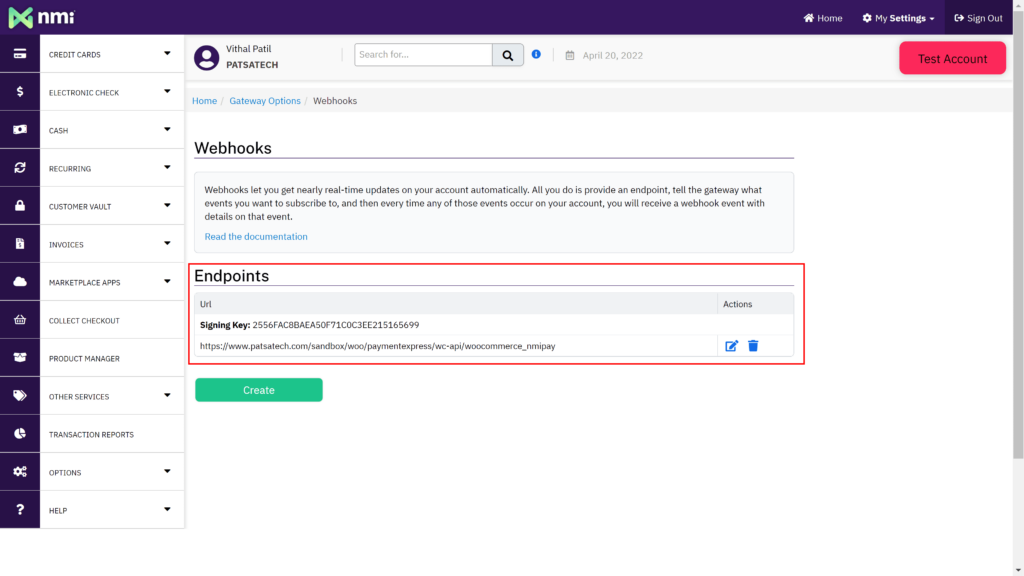The height and width of the screenshot is (576, 1024).
Task: Click the edit endpoint pencil icon
Action: [x=731, y=346]
